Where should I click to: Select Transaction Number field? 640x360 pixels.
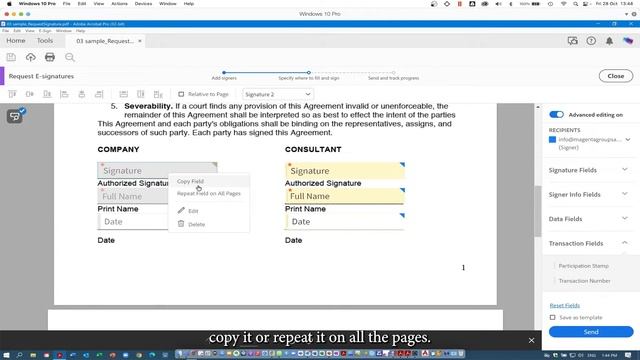click(x=584, y=281)
